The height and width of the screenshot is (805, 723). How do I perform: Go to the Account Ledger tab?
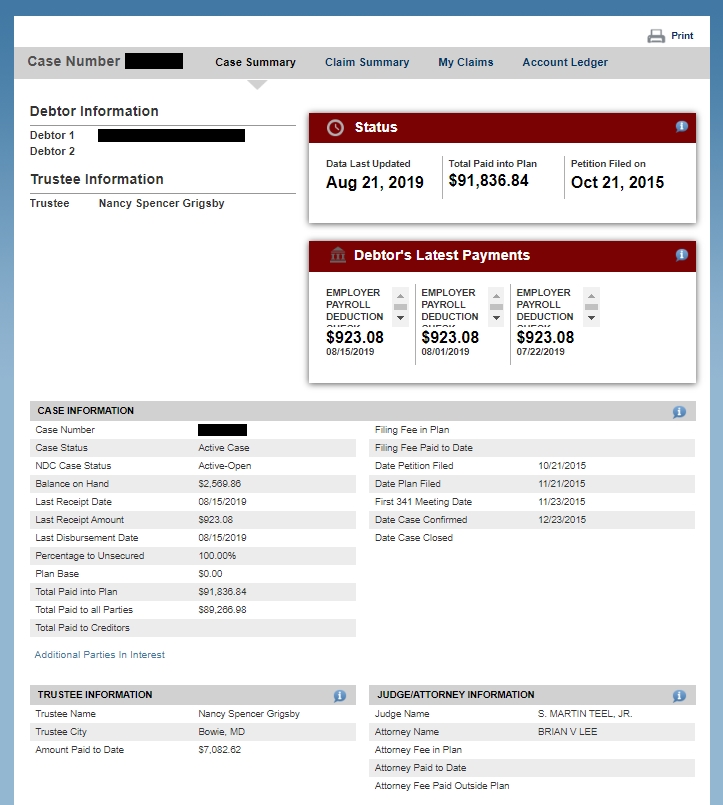point(565,62)
